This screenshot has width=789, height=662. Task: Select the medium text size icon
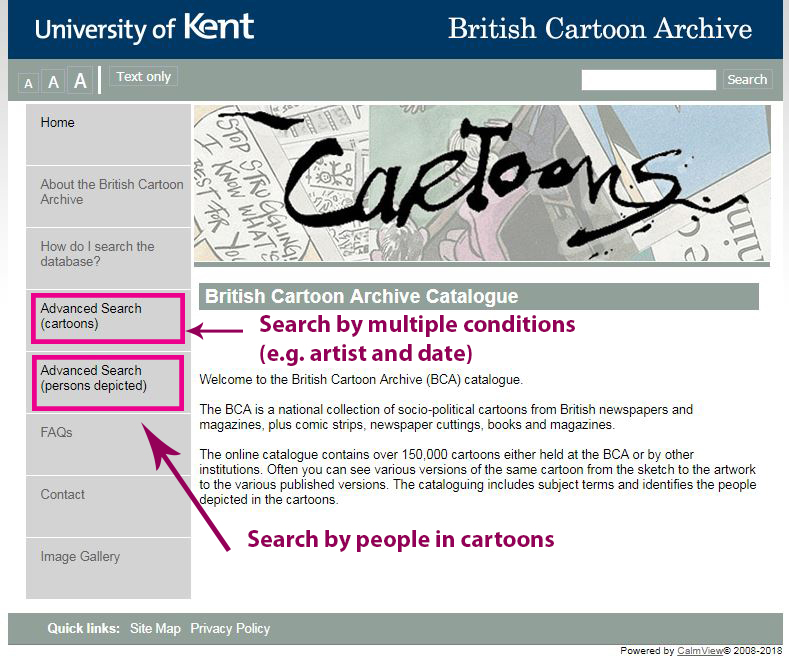(54, 82)
